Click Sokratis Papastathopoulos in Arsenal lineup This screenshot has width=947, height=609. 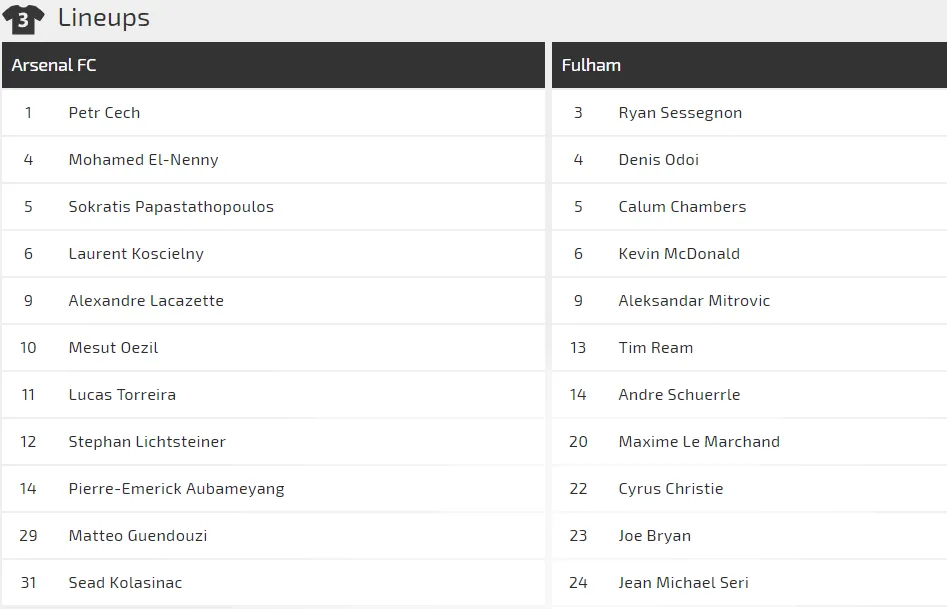(171, 207)
